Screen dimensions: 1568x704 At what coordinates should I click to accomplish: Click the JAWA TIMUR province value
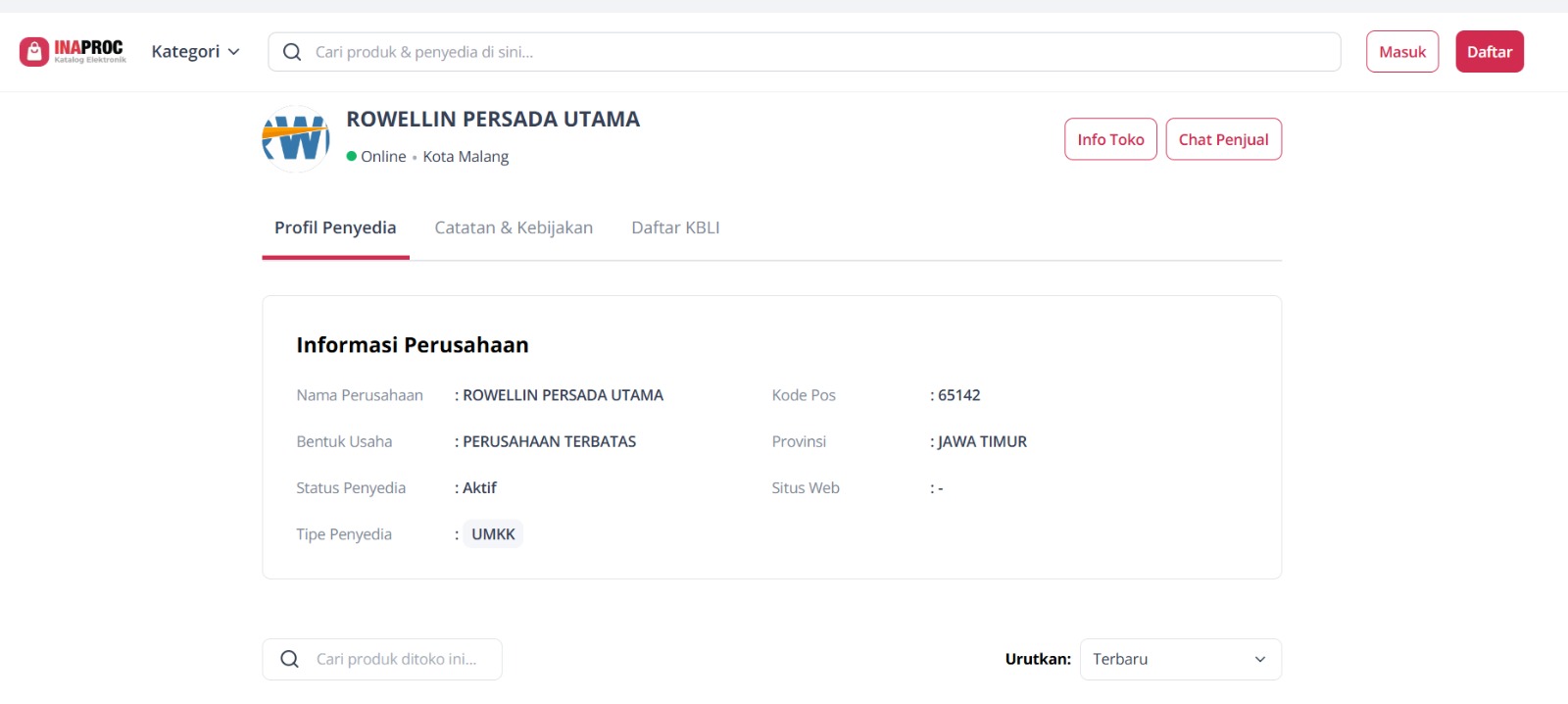tap(982, 441)
